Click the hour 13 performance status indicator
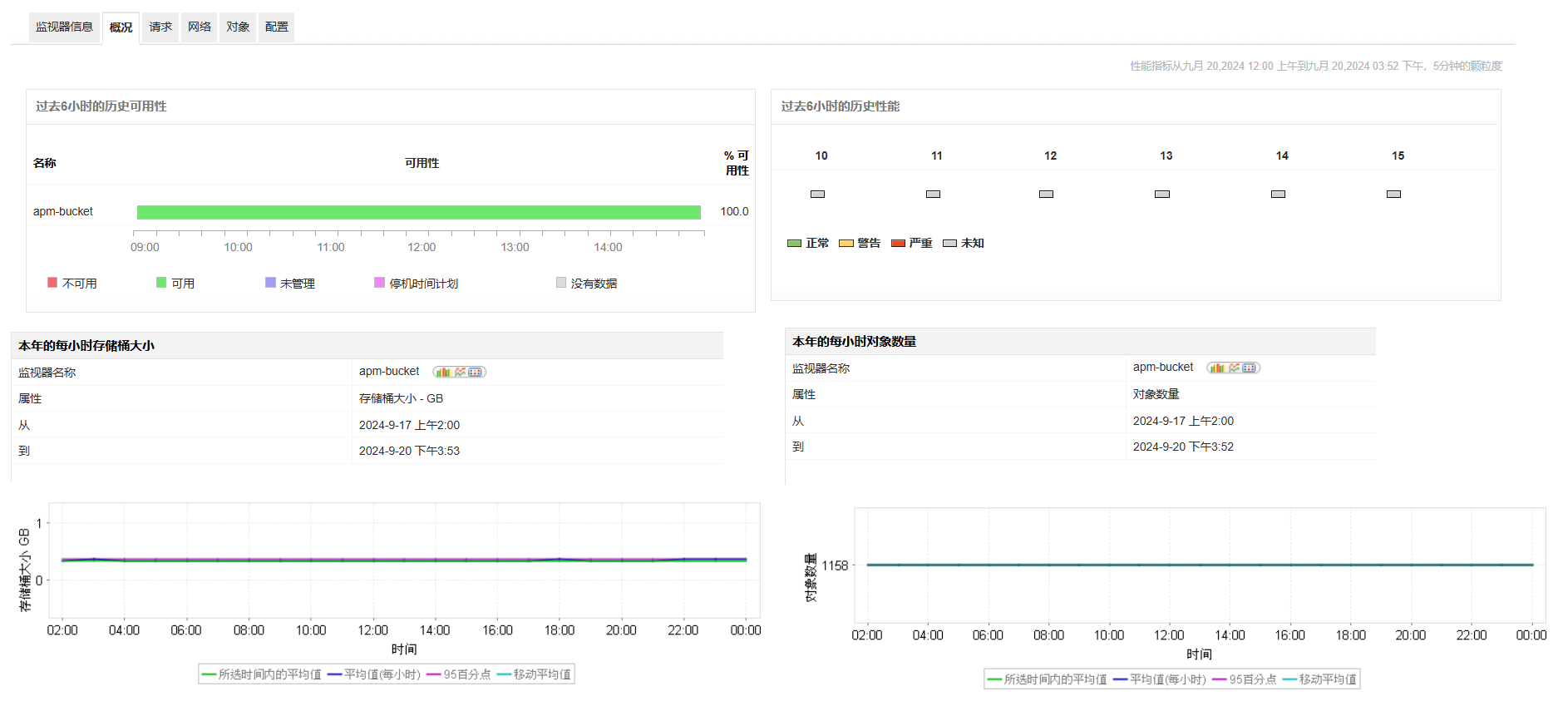1568x701 pixels. tap(1162, 194)
